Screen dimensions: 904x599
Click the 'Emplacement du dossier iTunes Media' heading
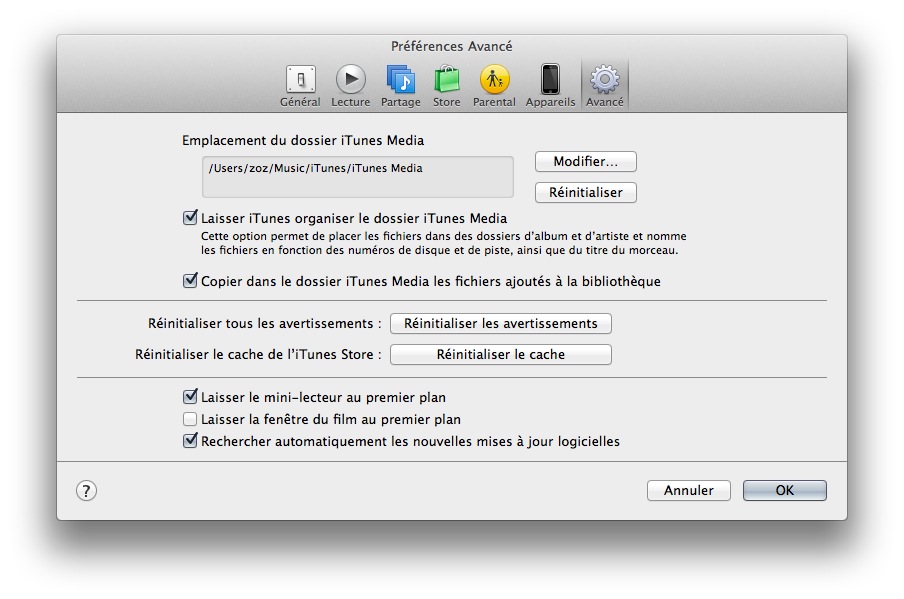click(303, 141)
